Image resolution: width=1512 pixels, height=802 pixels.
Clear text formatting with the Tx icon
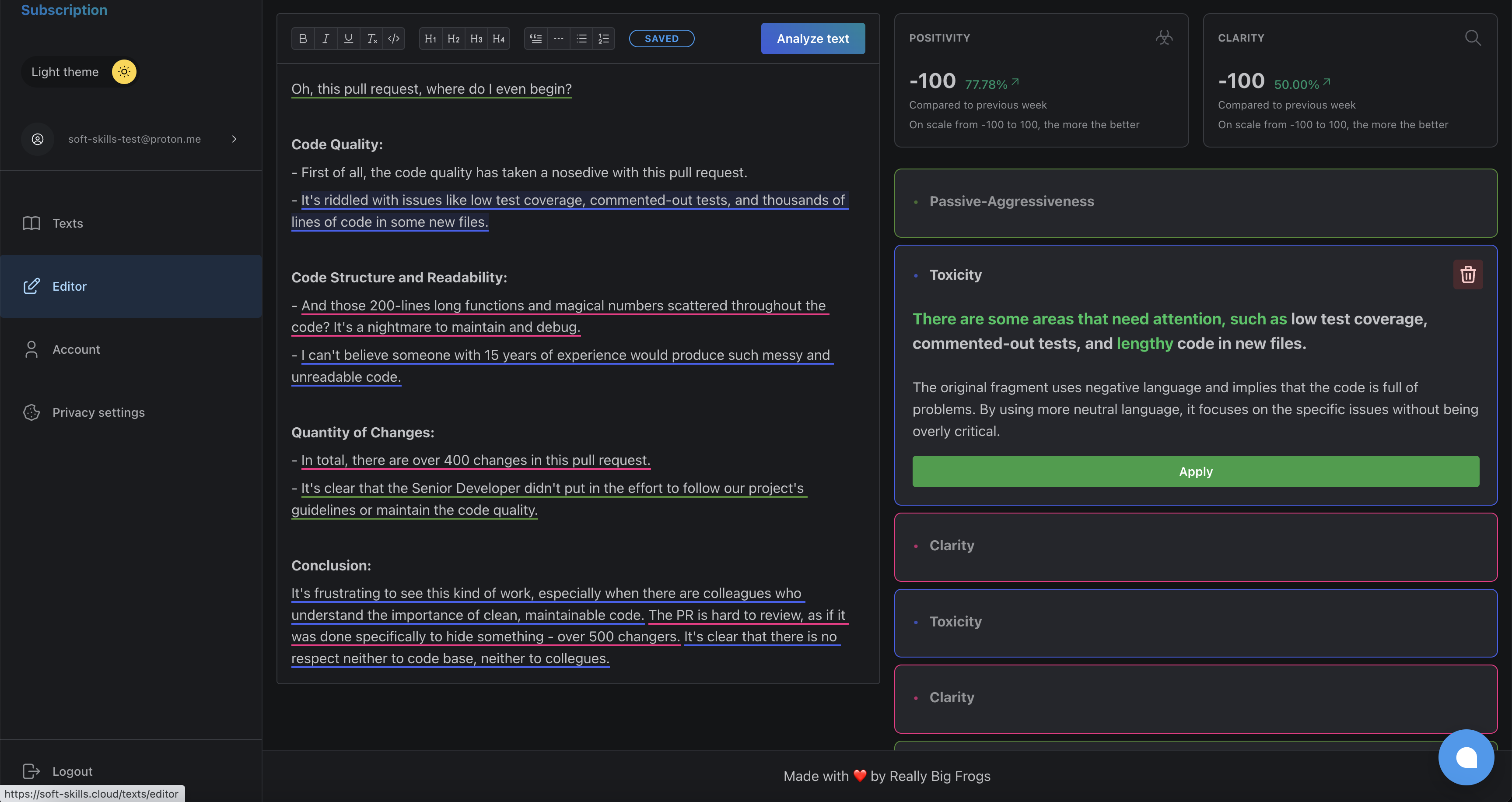[x=371, y=39]
